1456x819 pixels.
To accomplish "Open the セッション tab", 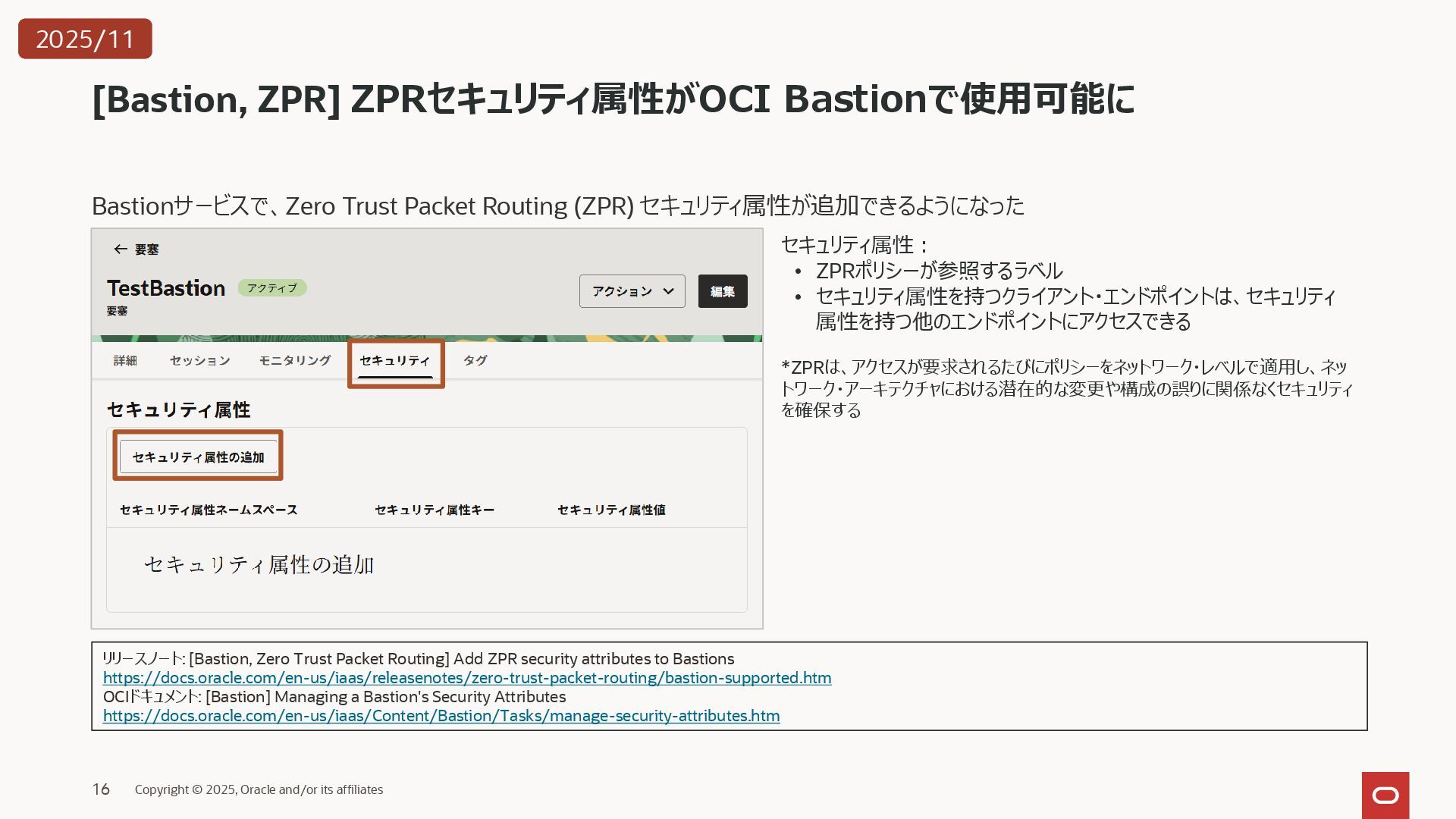I will point(199,360).
